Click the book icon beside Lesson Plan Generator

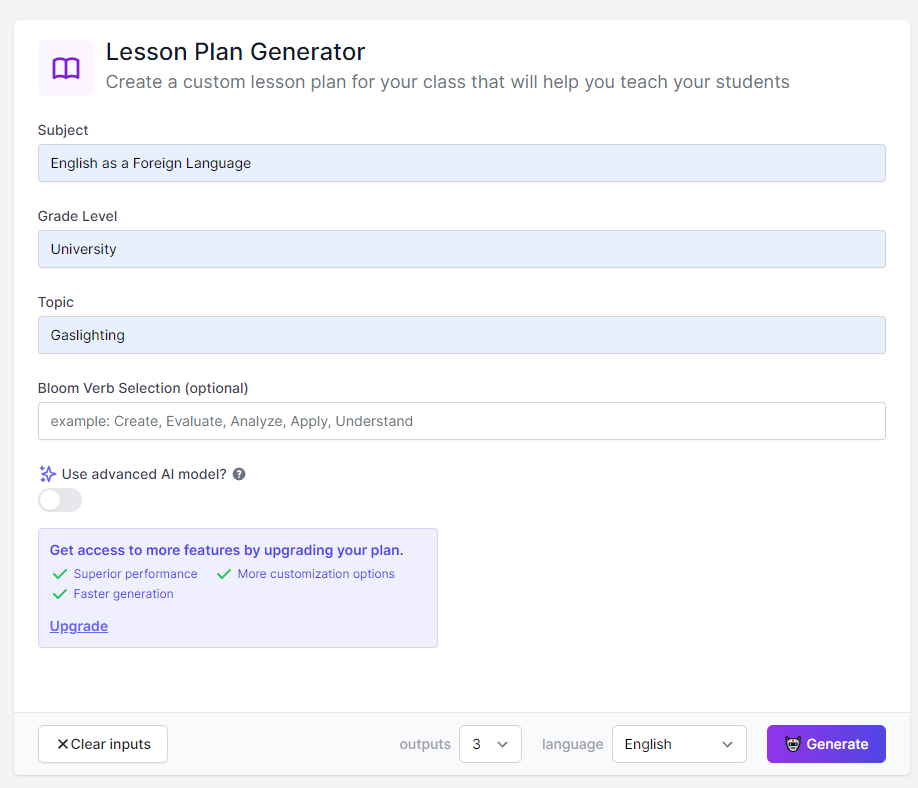[66, 68]
